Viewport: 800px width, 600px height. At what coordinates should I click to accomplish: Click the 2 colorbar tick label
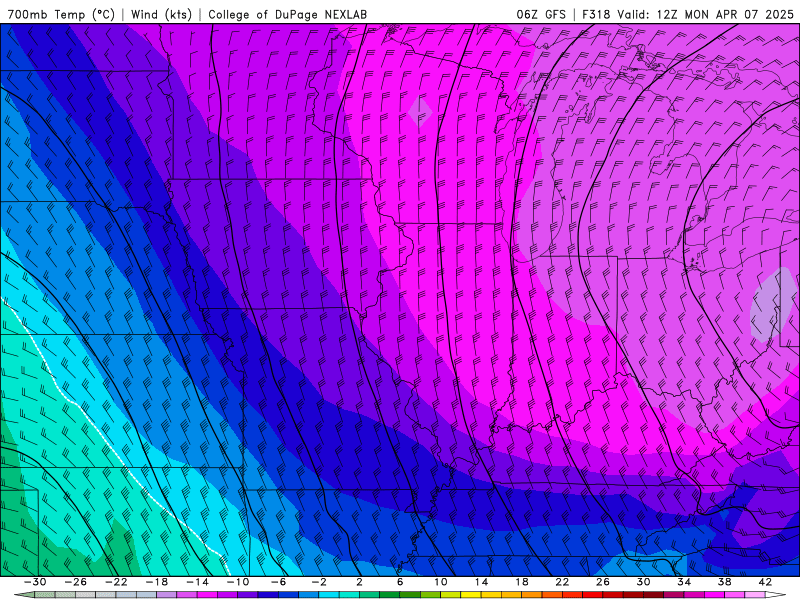point(359,582)
